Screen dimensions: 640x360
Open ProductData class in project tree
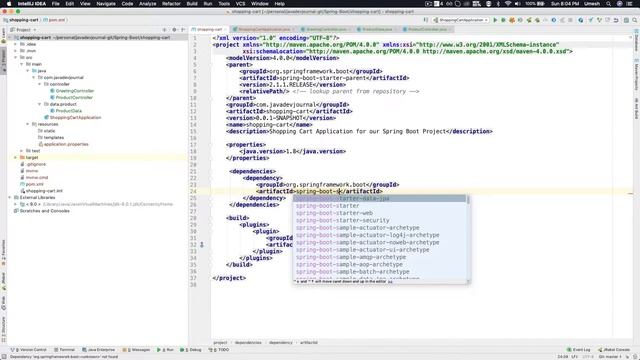(x=69, y=111)
